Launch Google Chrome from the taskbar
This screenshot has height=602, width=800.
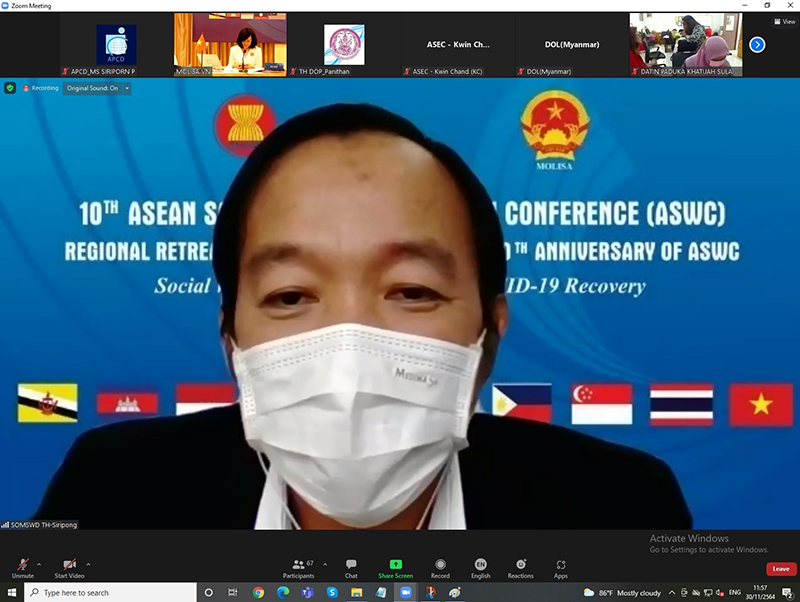click(x=259, y=592)
